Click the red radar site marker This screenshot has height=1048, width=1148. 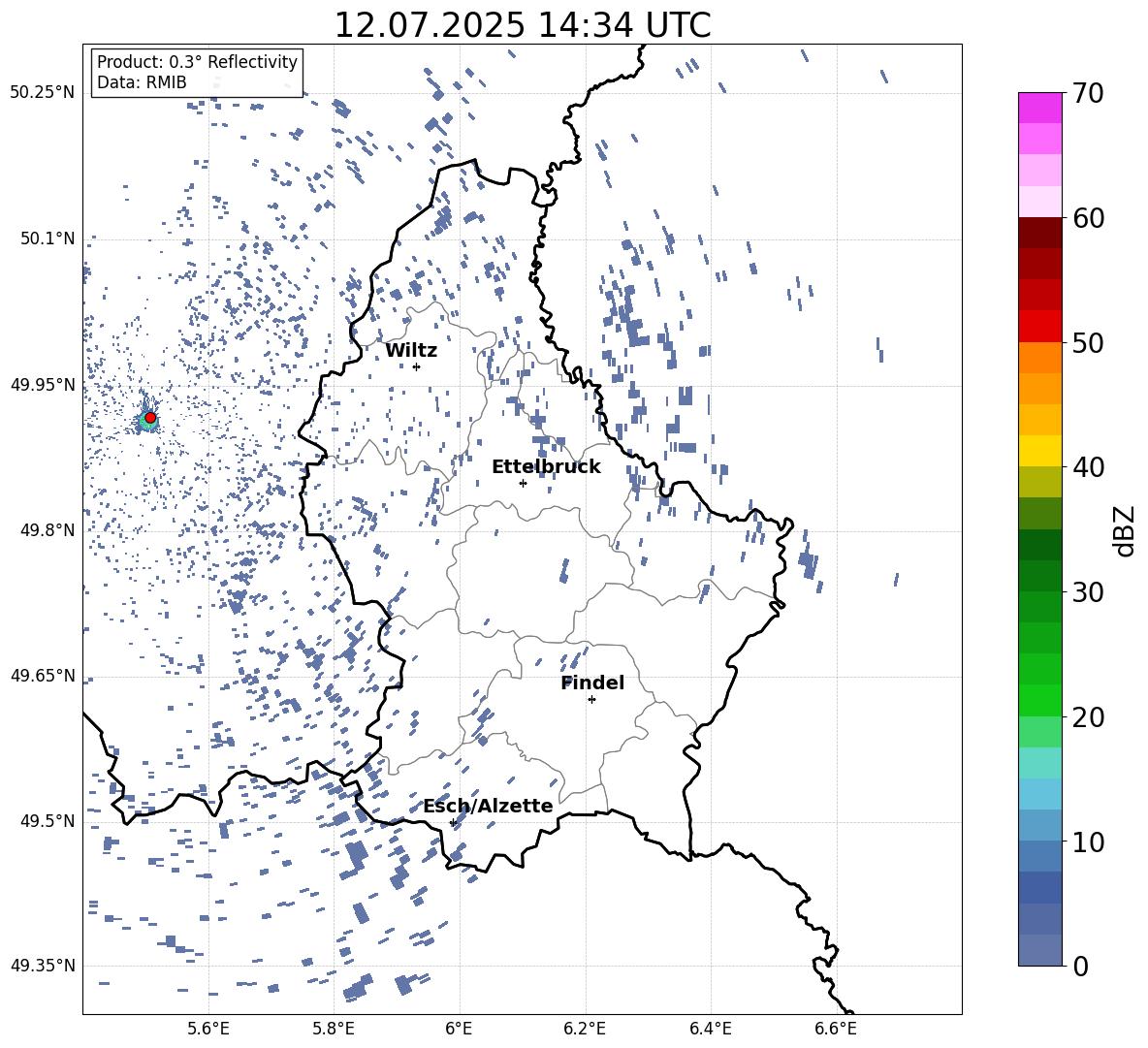[x=150, y=418]
